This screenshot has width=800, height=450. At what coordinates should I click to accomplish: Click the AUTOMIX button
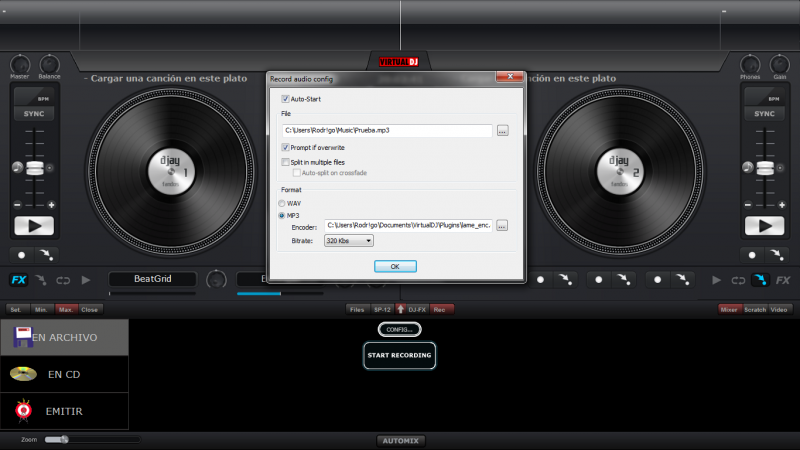(401, 441)
